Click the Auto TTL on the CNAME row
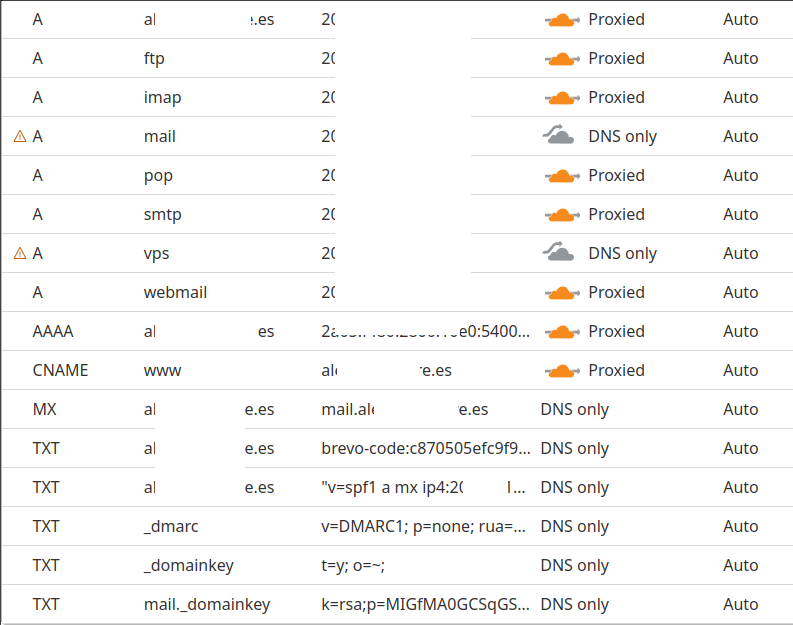 (x=740, y=371)
